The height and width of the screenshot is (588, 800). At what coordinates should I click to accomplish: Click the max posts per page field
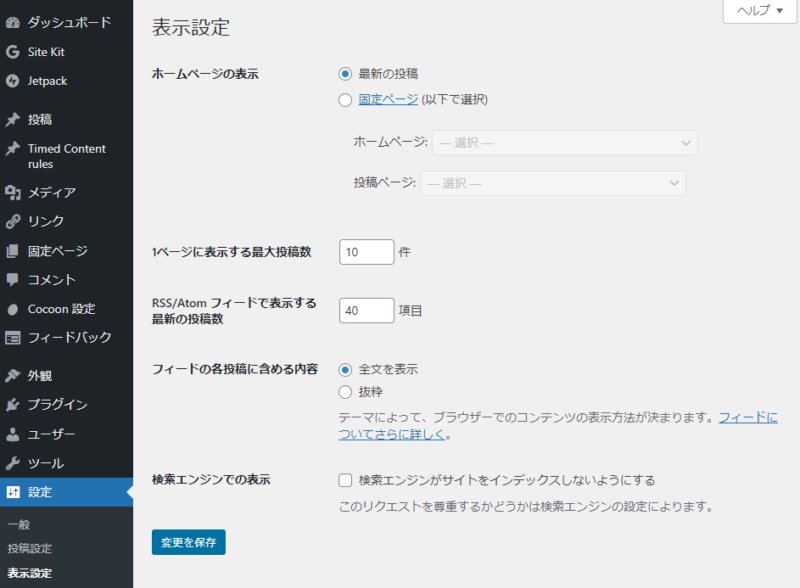coord(367,252)
